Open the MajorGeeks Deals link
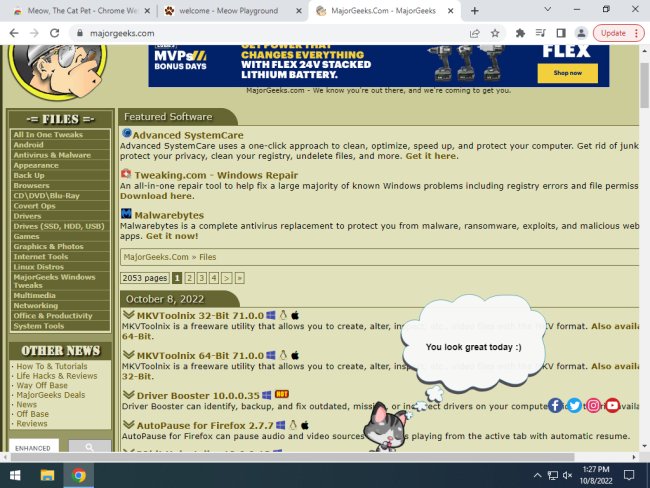Viewport: 650px width, 488px height. 51,395
